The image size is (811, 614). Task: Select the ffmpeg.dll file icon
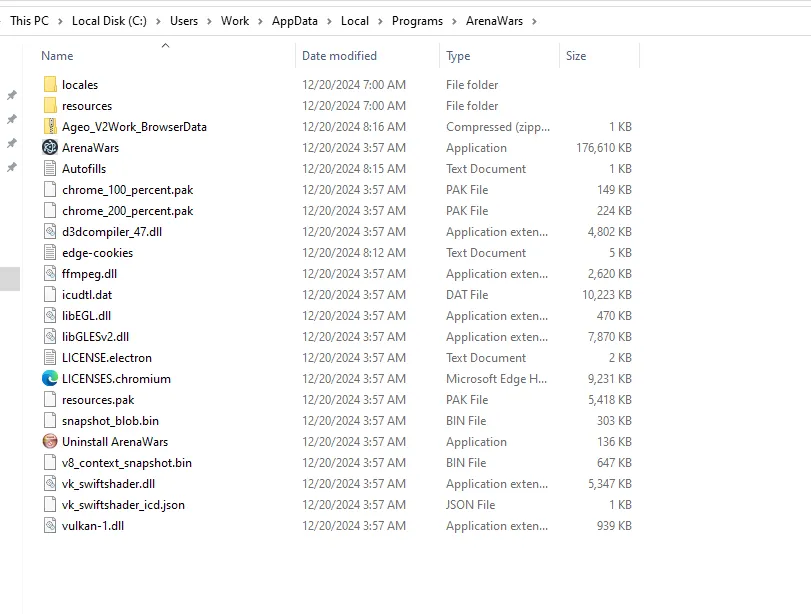(x=51, y=274)
